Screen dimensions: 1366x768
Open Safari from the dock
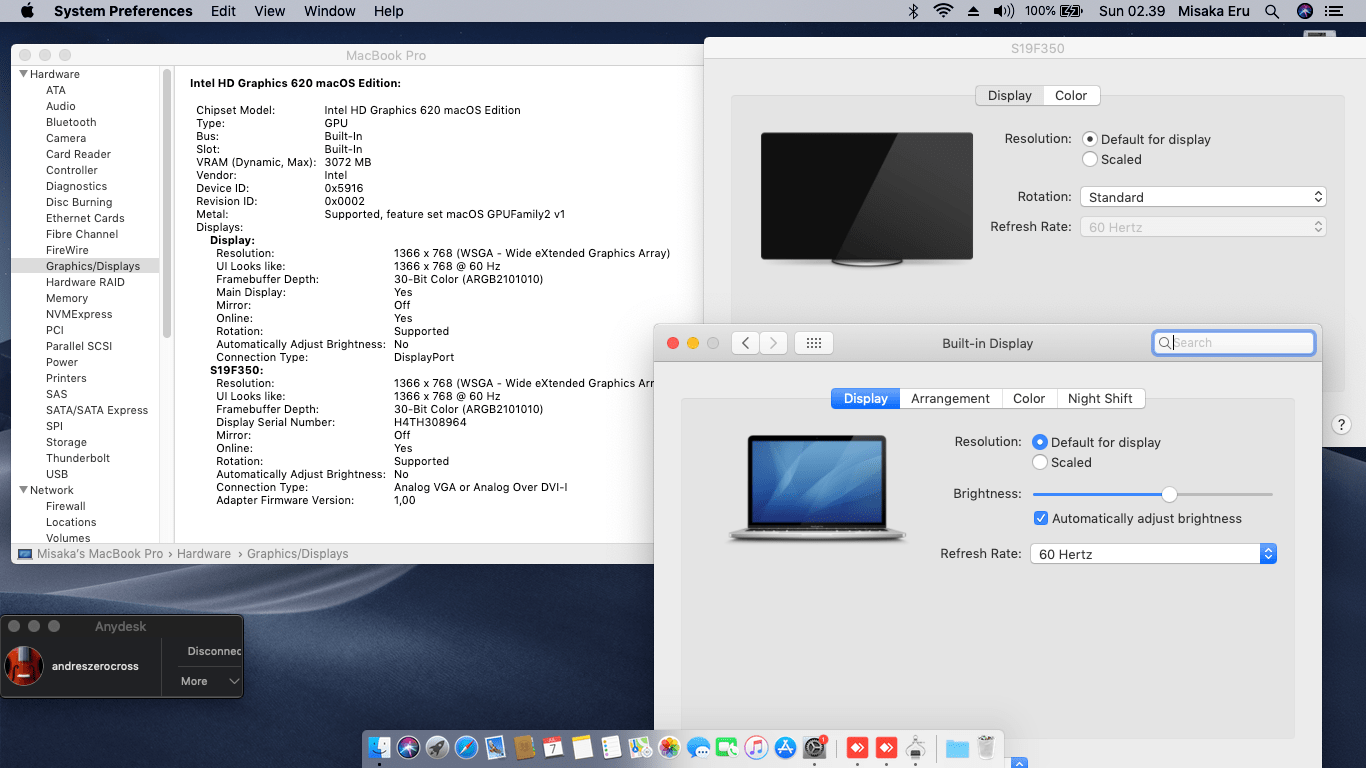[466, 747]
